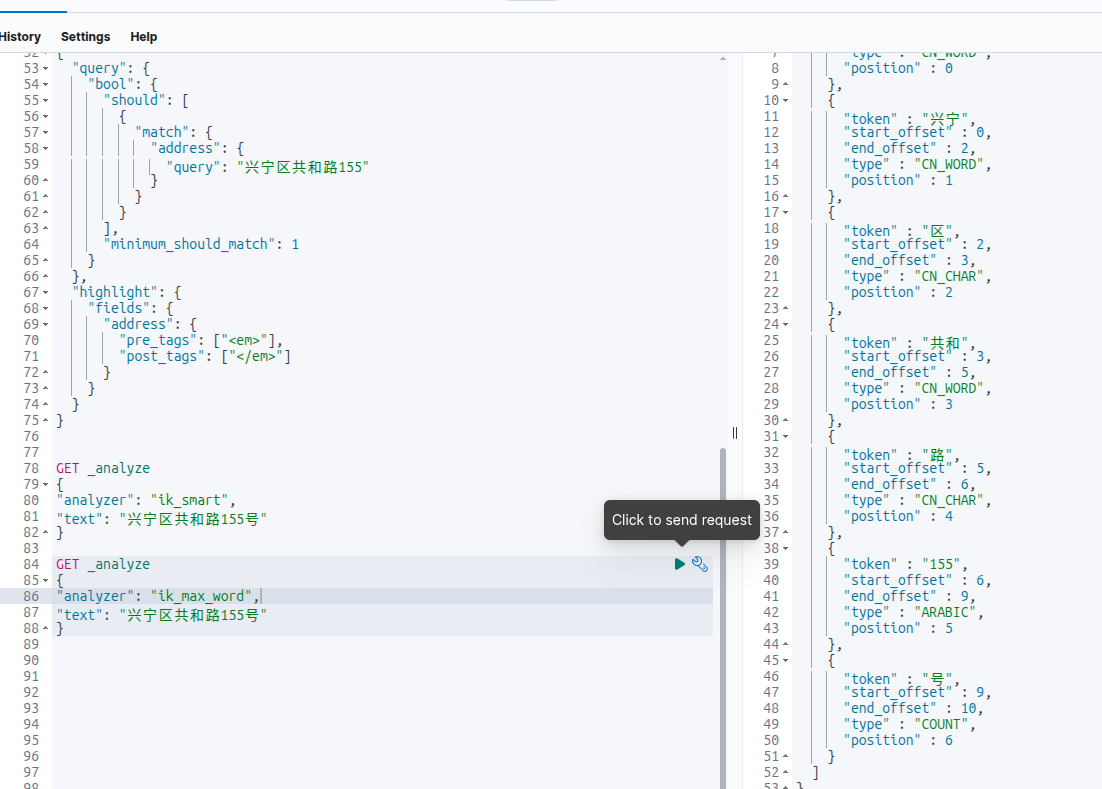
Task: Collapse the fold arrow on line 53
Action: click(46, 69)
